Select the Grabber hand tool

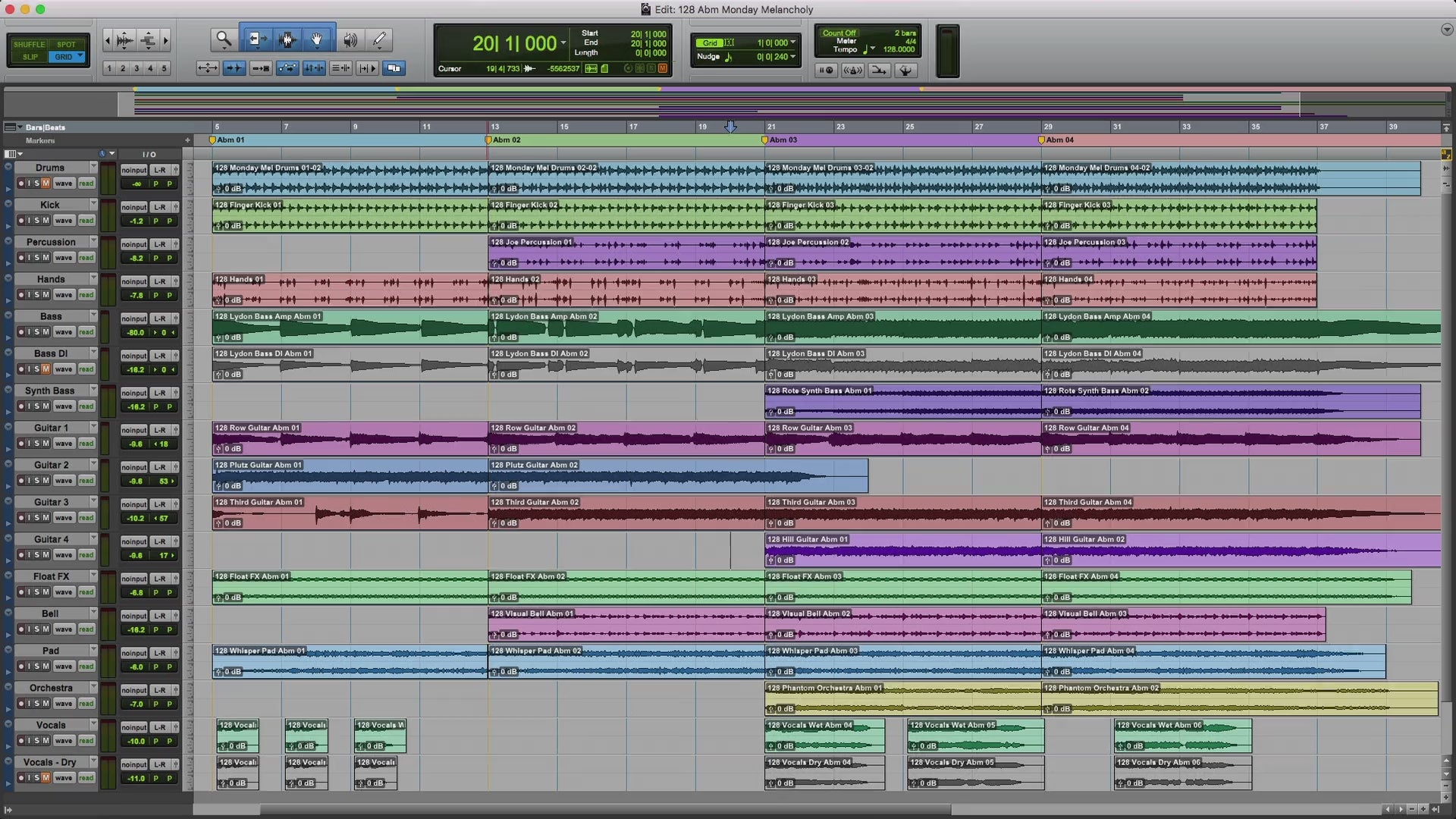[318, 39]
